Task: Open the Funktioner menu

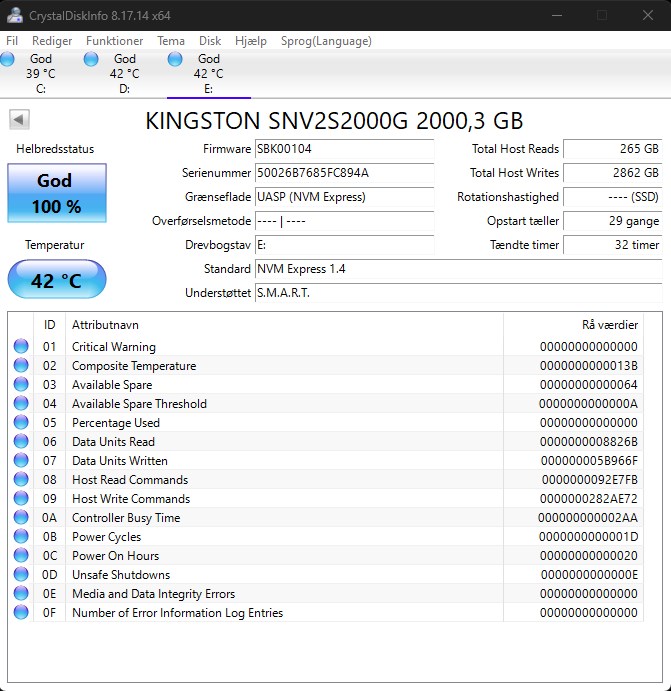Action: point(115,41)
